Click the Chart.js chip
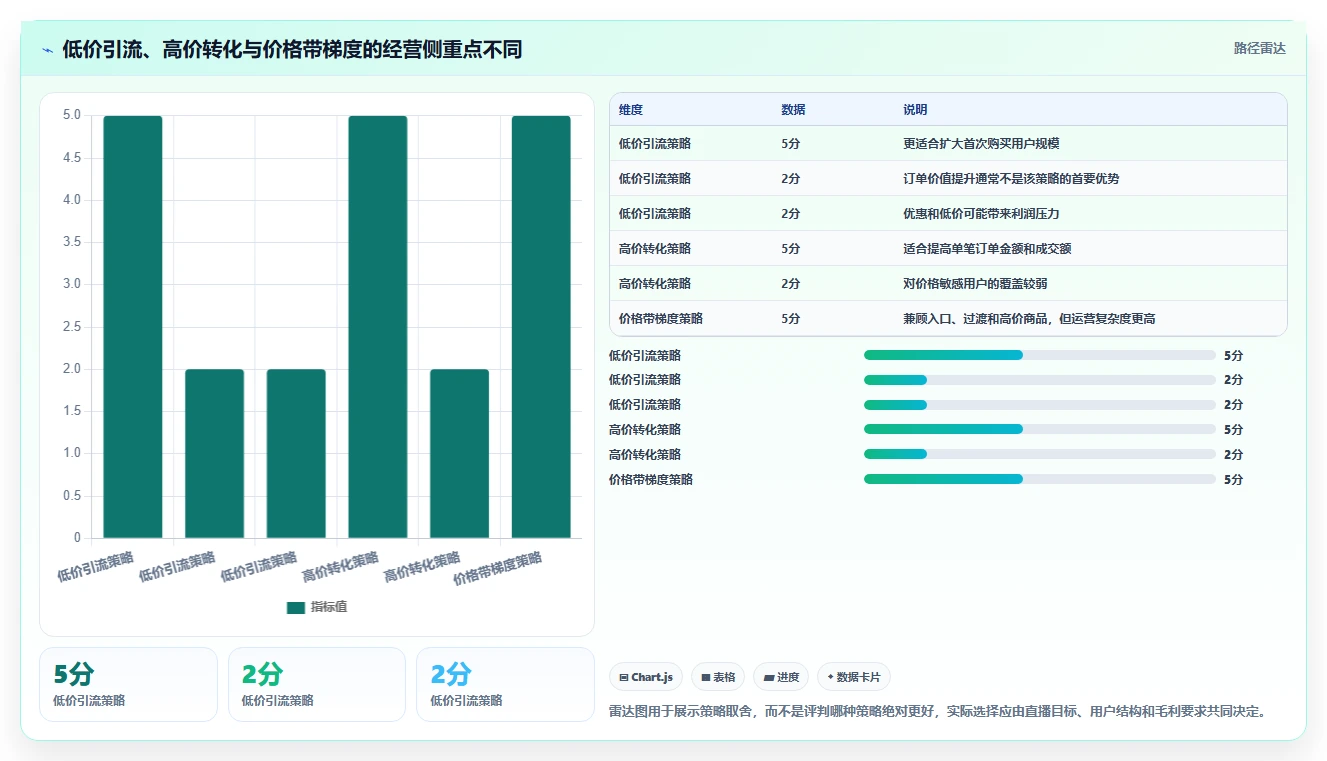 pyautogui.click(x=646, y=677)
